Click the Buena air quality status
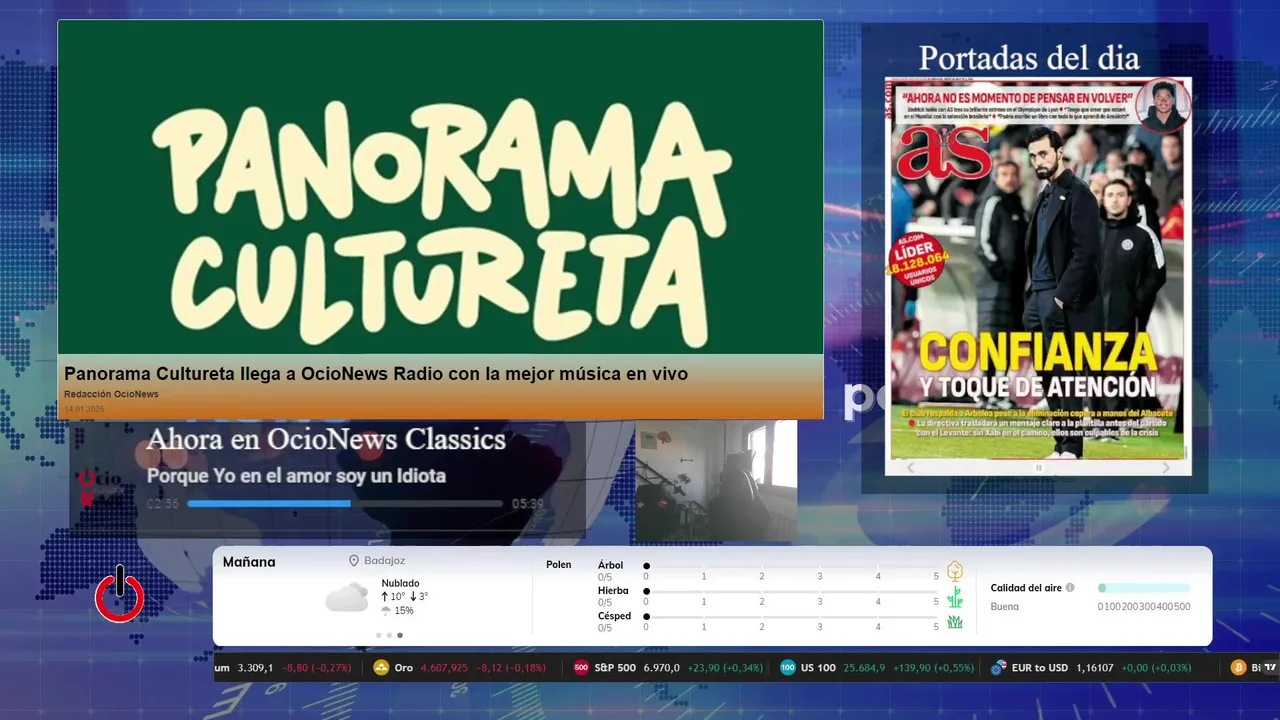 pos(1005,607)
